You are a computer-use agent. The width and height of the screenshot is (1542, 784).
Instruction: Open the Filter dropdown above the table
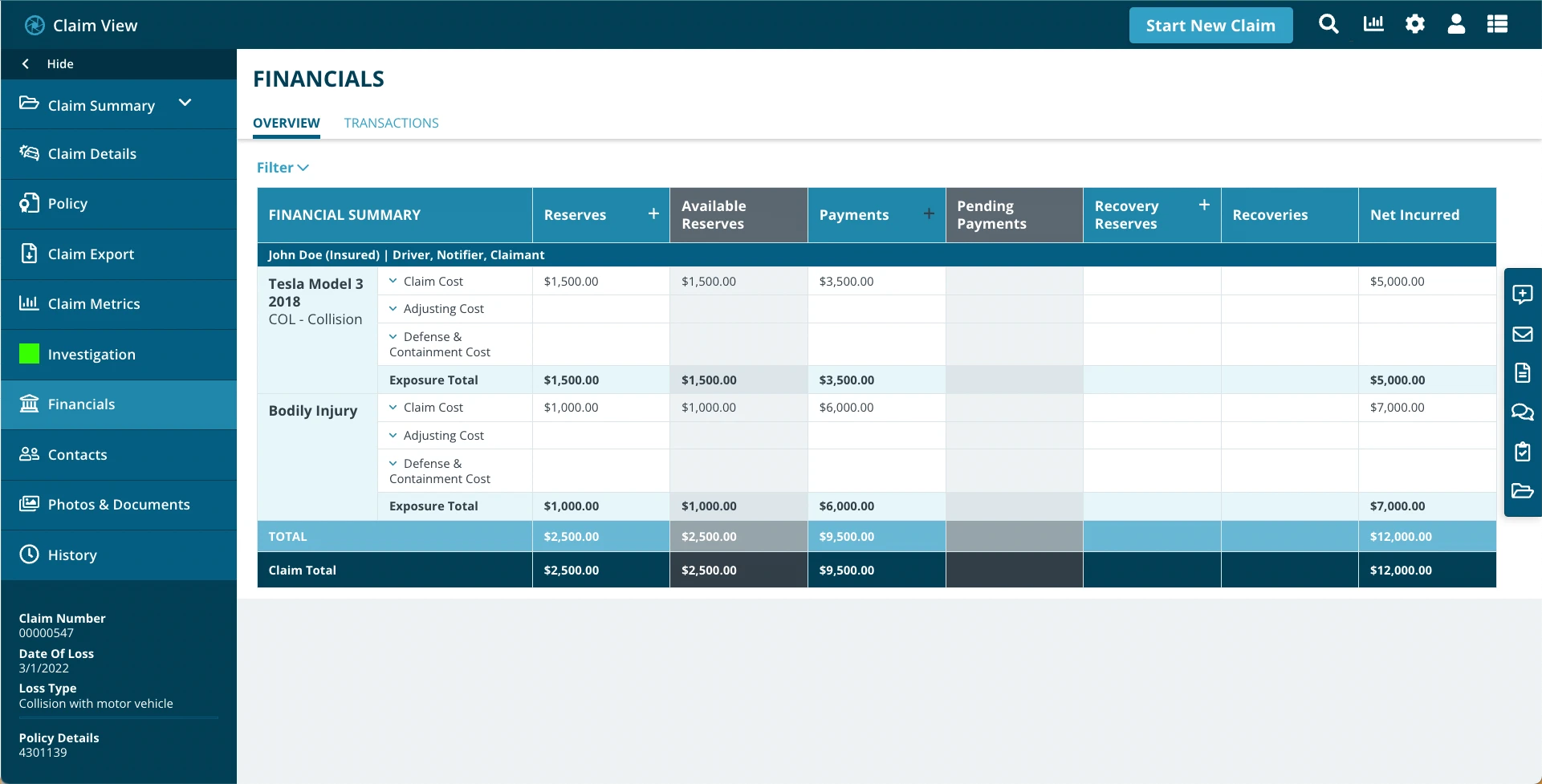pos(283,167)
